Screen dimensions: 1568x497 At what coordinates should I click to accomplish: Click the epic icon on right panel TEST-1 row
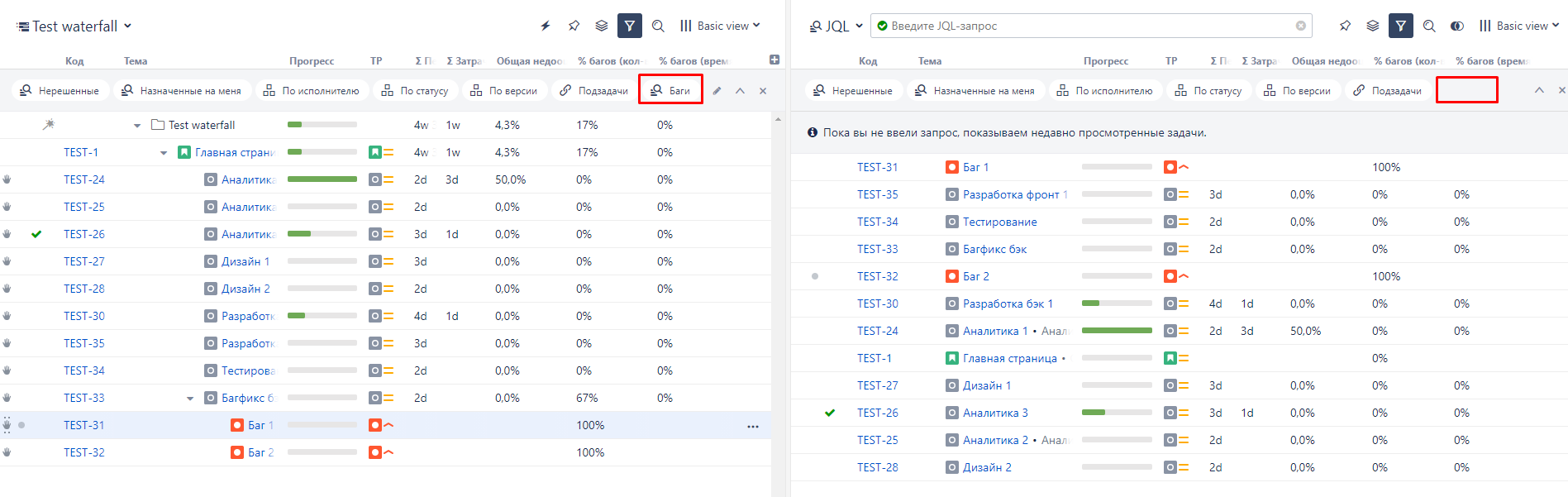click(952, 358)
